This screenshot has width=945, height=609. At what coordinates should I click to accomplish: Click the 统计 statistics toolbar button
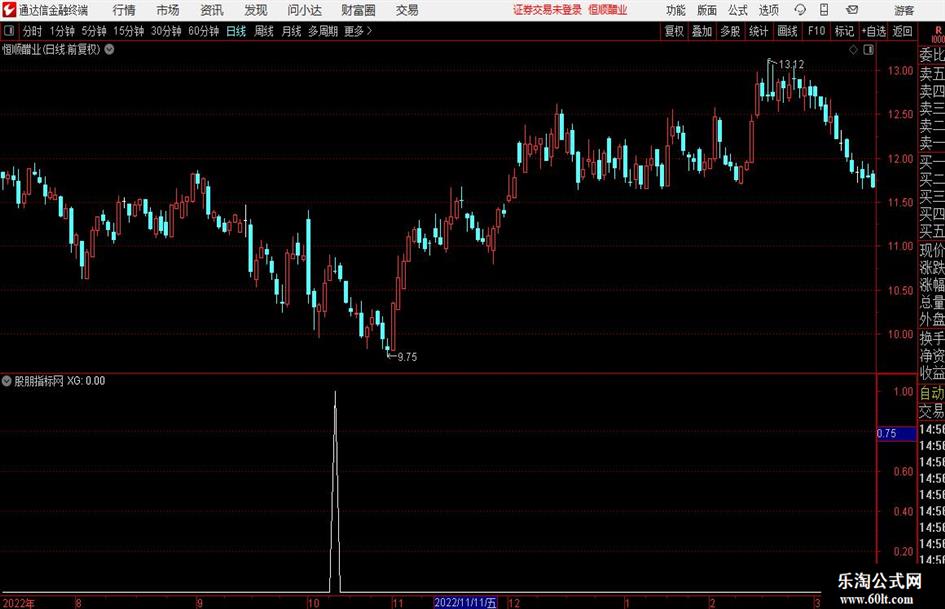click(758, 31)
